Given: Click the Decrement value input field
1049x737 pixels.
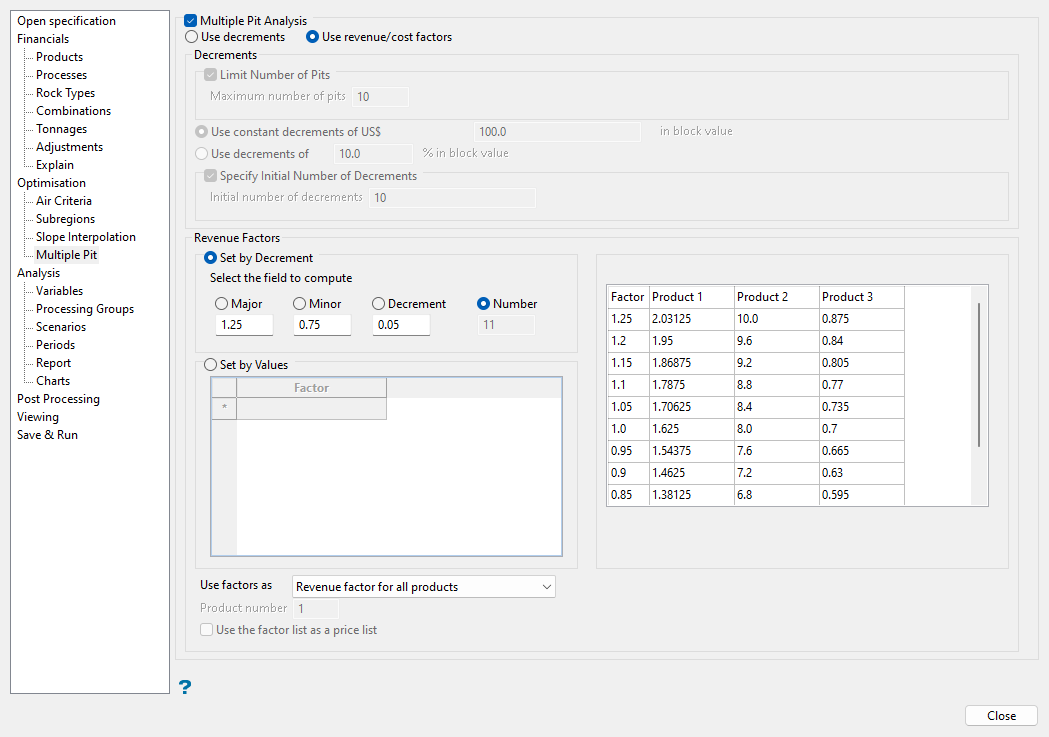Looking at the screenshot, I should point(401,325).
